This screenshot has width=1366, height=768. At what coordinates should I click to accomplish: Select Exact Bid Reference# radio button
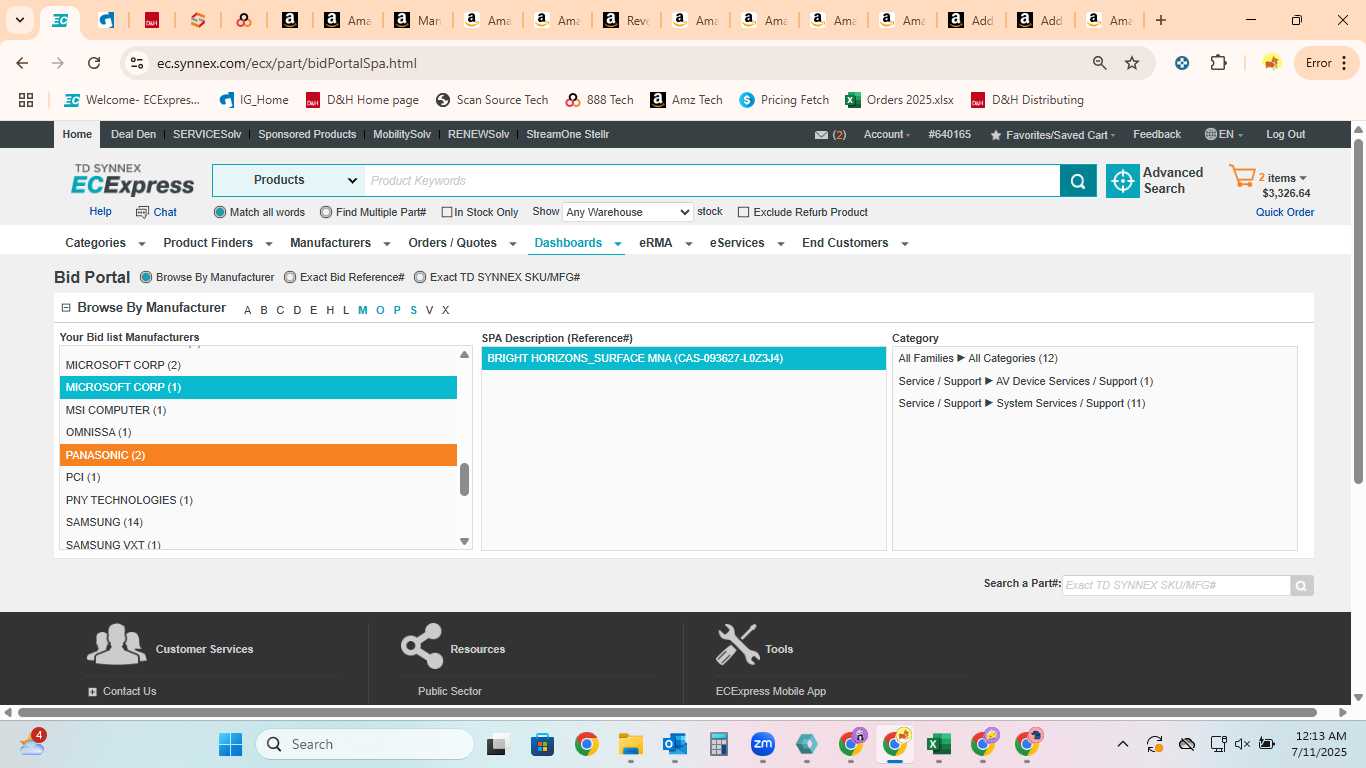coord(290,277)
